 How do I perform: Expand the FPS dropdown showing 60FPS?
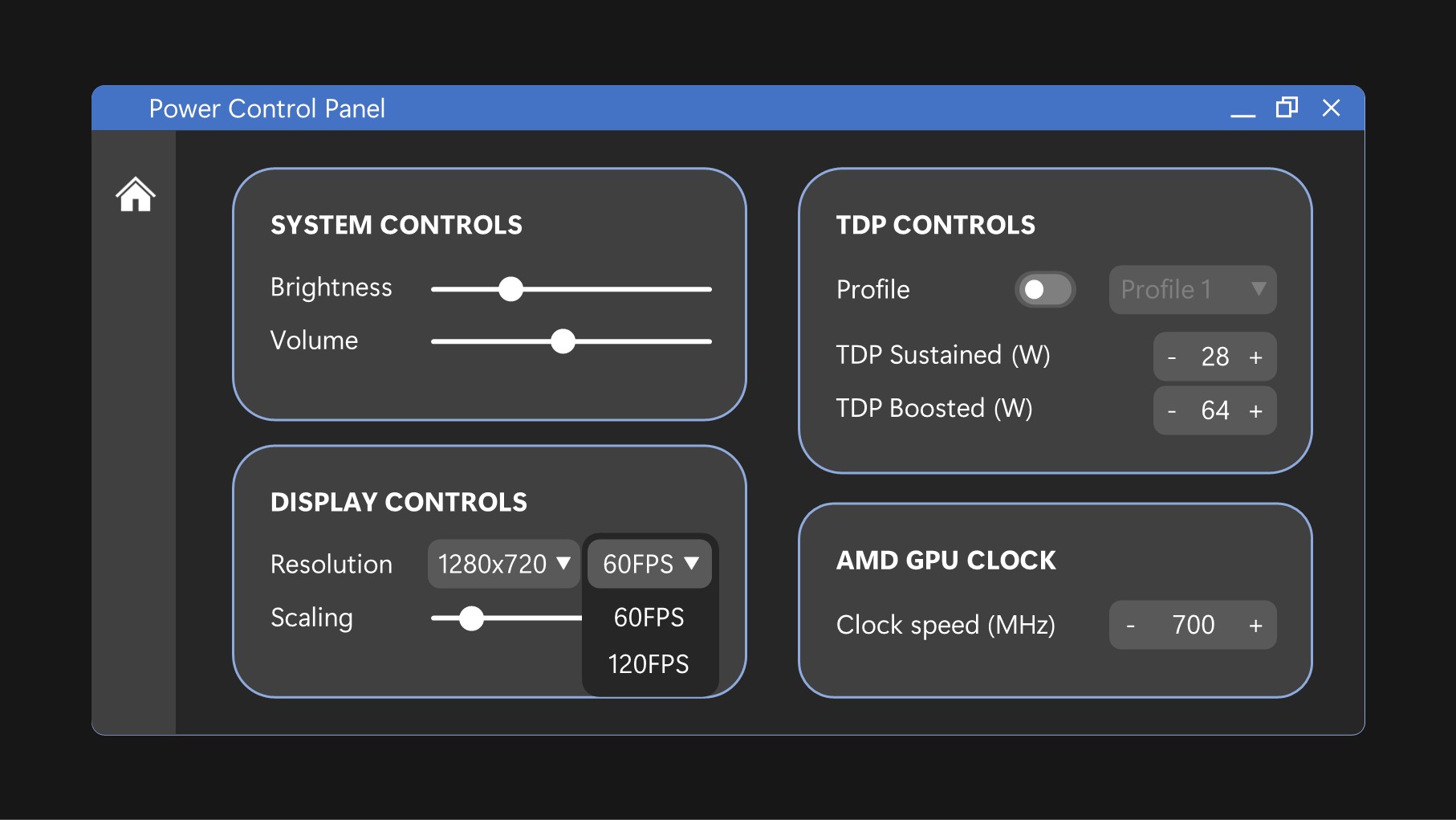649,564
